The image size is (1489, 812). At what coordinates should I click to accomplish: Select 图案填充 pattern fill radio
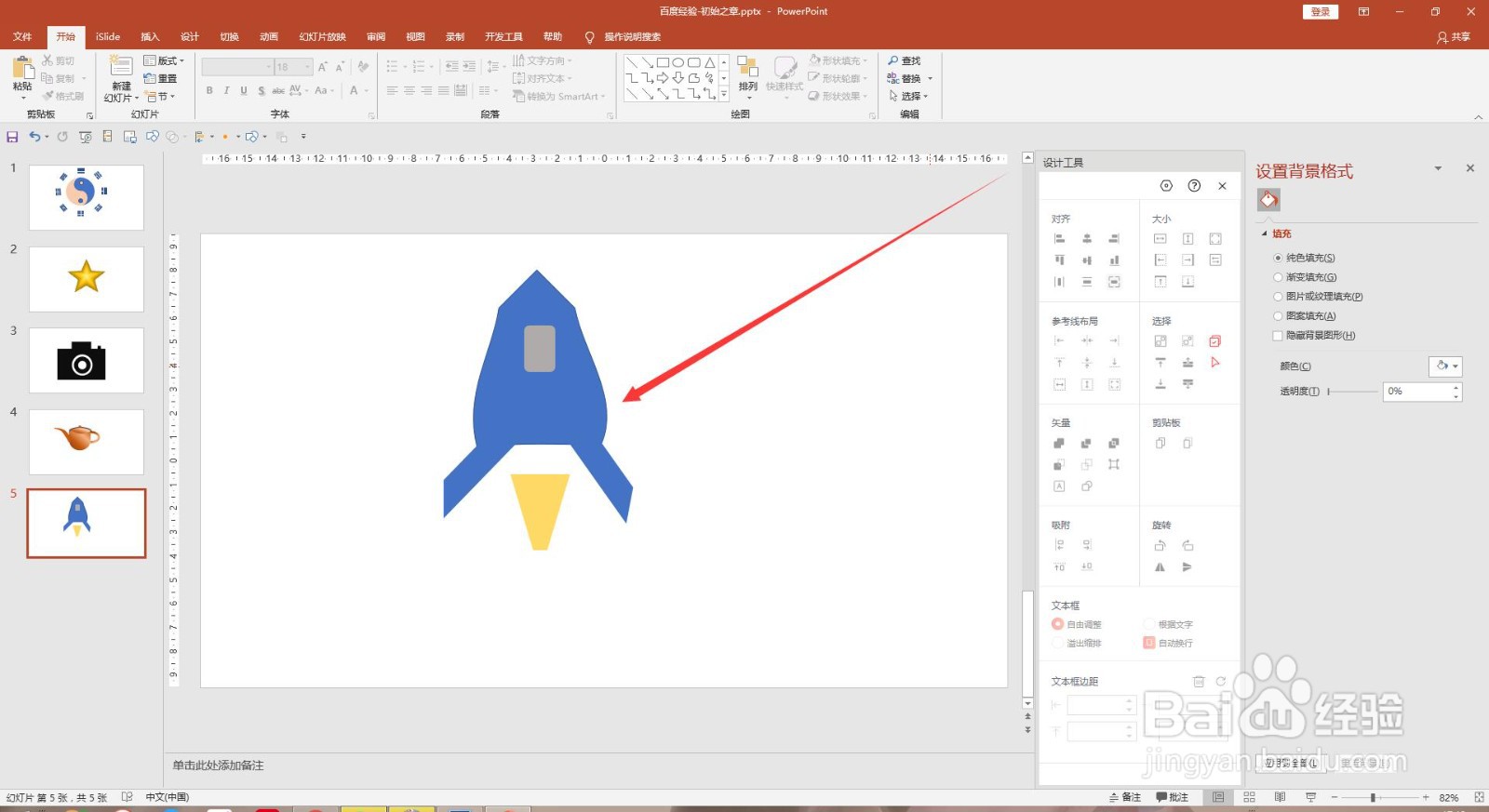coord(1278,316)
